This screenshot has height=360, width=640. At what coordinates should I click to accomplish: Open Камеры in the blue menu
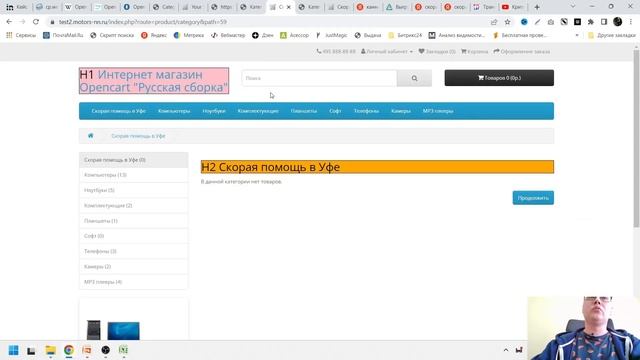click(x=400, y=111)
